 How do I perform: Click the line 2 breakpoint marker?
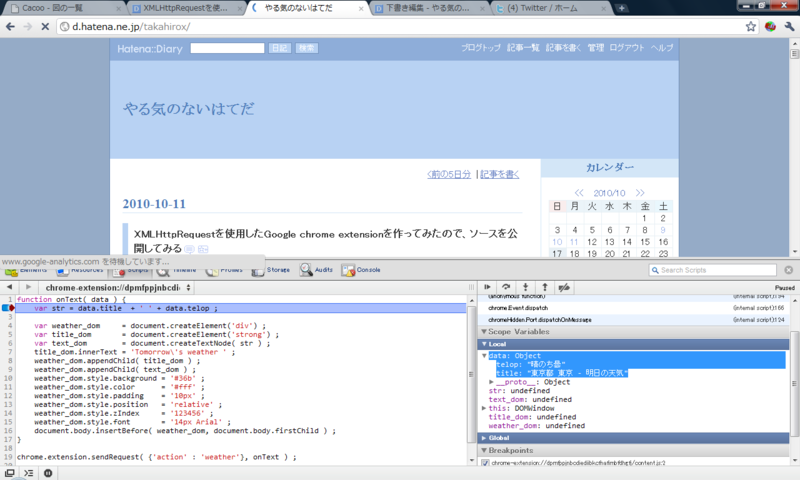coord(8,308)
